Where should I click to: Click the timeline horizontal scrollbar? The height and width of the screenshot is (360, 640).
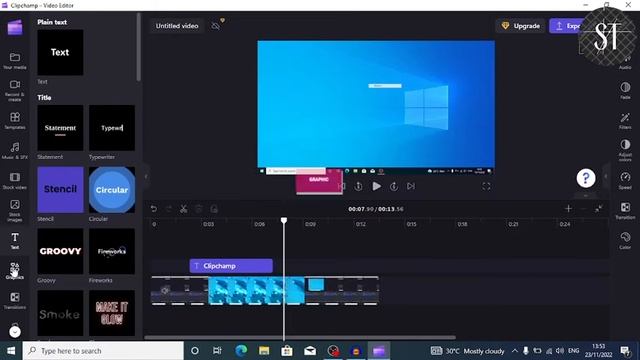(x=300, y=338)
